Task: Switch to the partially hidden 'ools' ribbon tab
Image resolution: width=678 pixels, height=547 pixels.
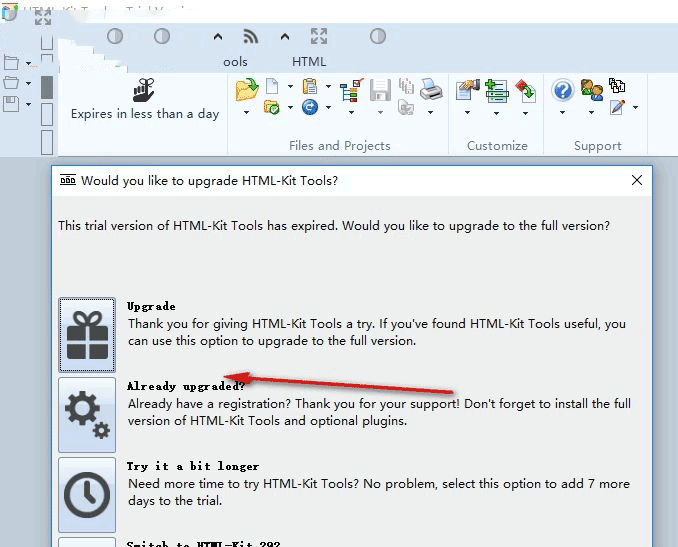Action: click(x=235, y=62)
